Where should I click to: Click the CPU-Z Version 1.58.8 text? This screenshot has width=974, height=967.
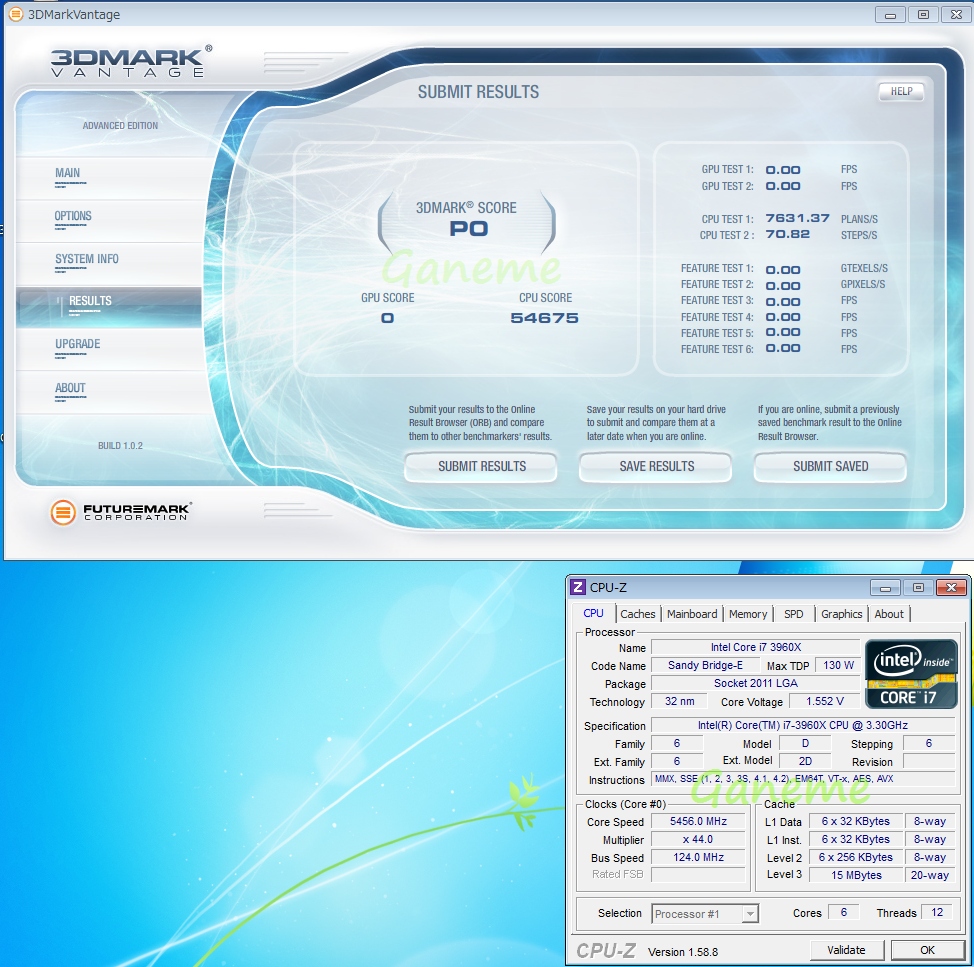(683, 952)
